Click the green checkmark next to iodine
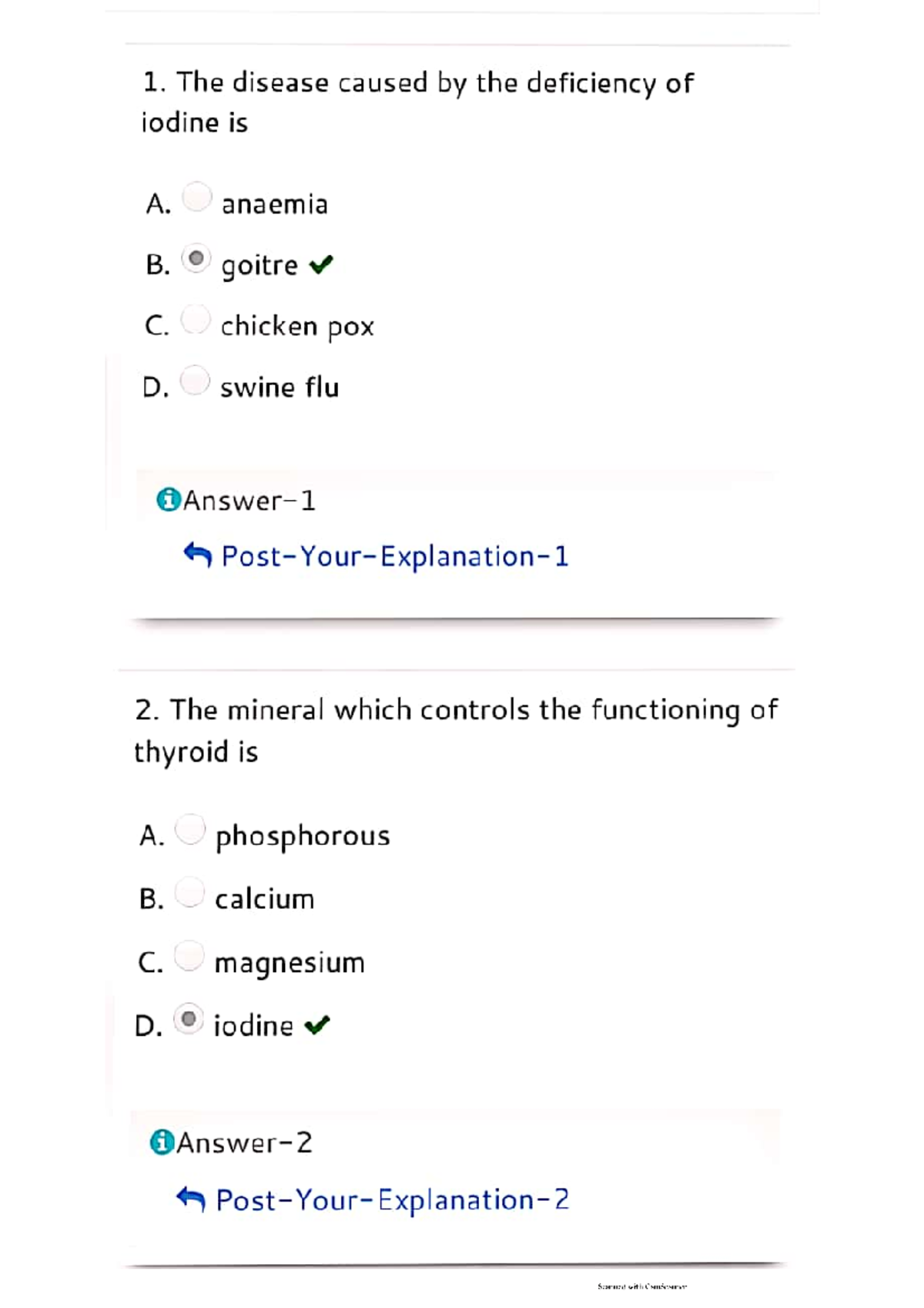Viewport: 924px width, 1308px height. pyautogui.click(x=319, y=1025)
